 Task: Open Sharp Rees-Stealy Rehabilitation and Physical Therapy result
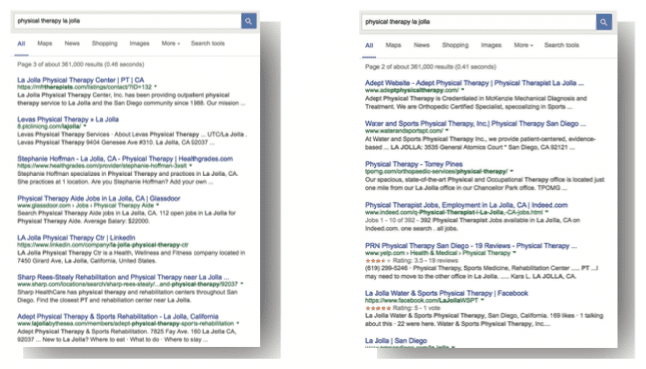pos(123,277)
